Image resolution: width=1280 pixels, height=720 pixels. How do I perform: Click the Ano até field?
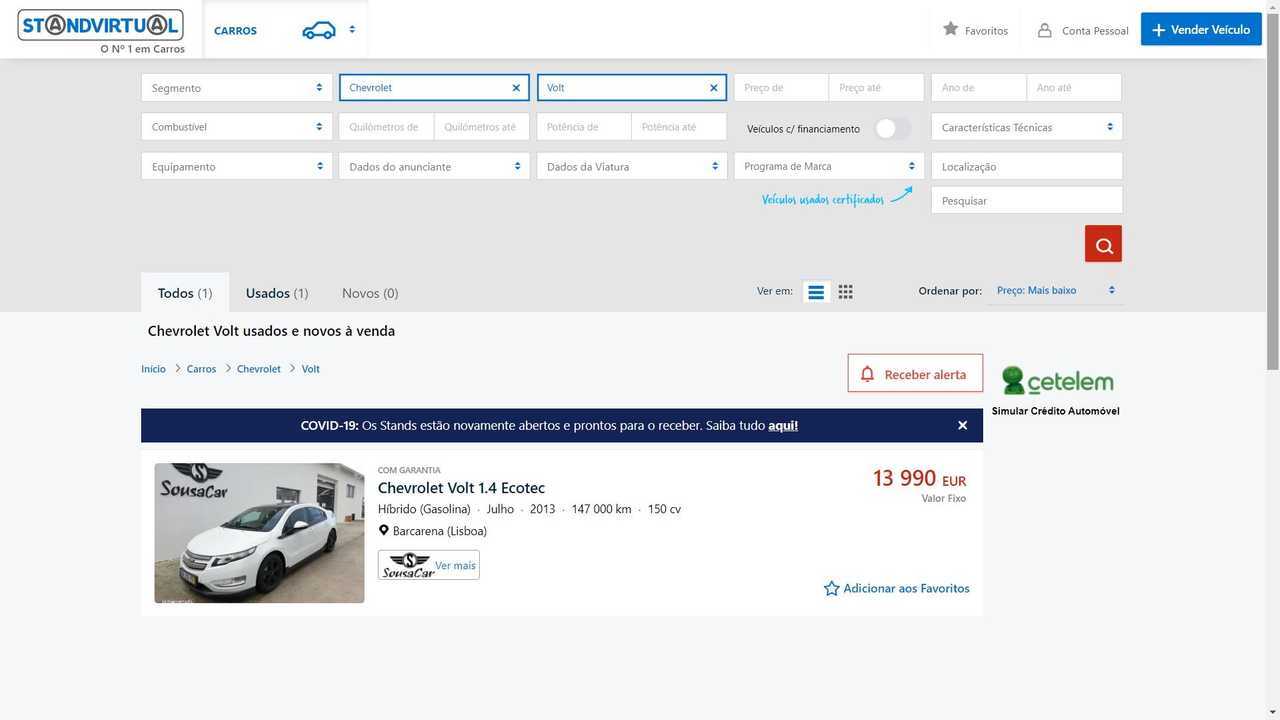[1074, 88]
